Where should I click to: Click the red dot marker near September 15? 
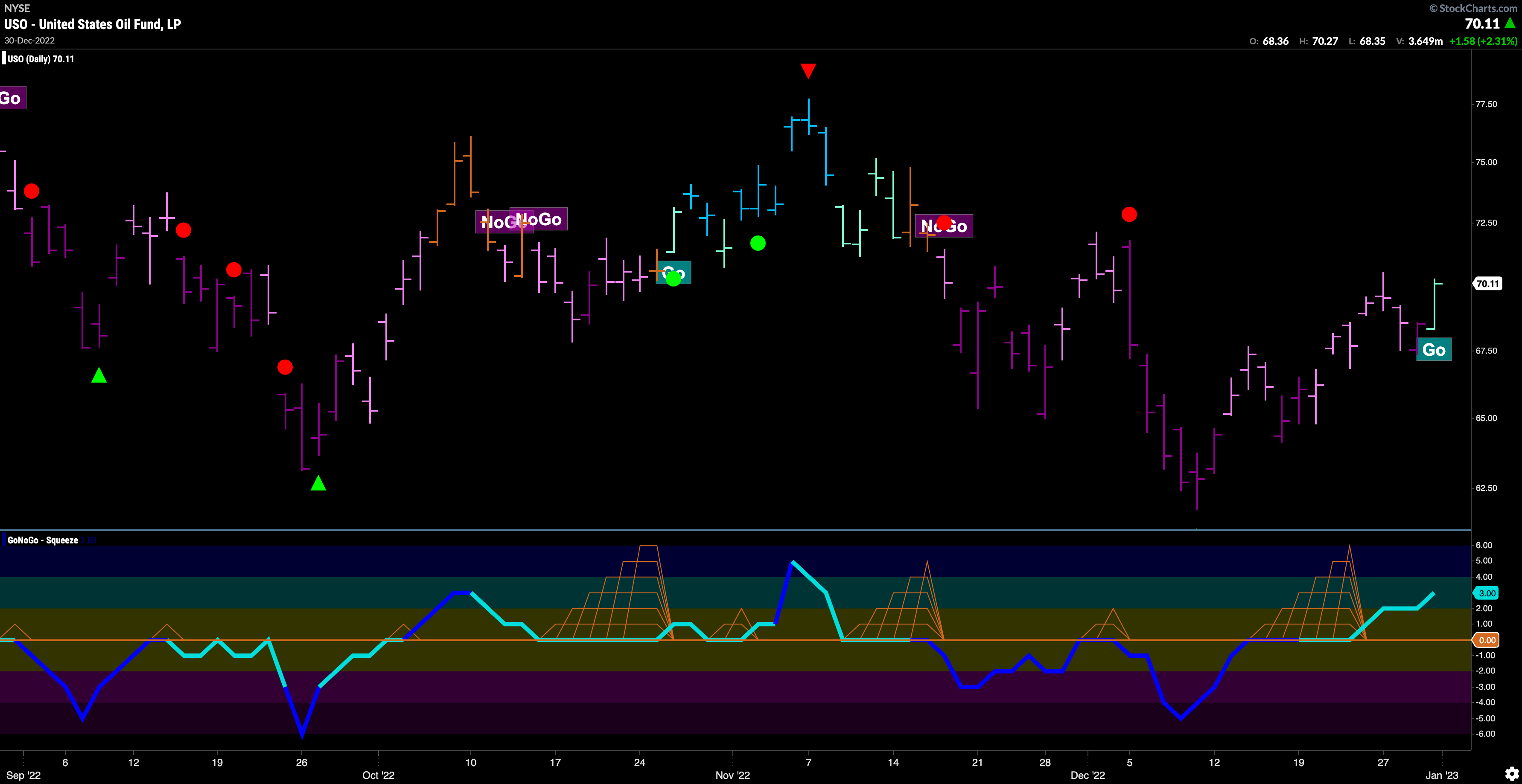[x=183, y=230]
